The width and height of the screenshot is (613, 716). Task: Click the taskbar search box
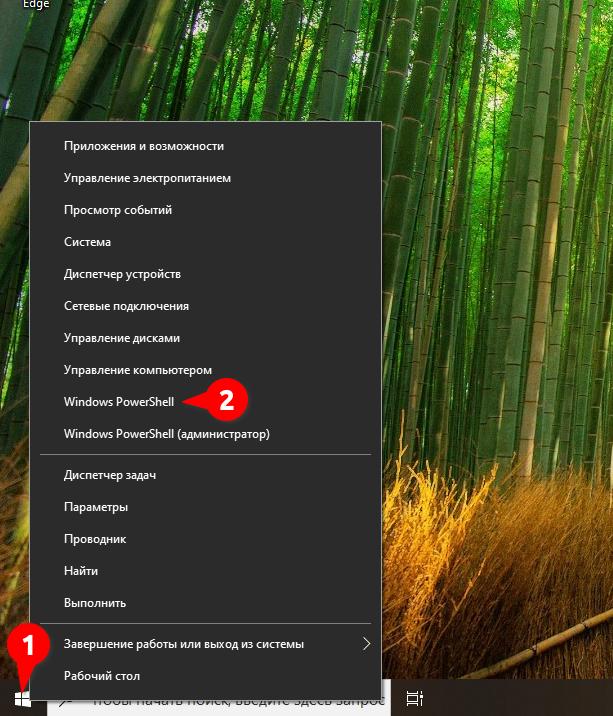pyautogui.click(x=218, y=699)
